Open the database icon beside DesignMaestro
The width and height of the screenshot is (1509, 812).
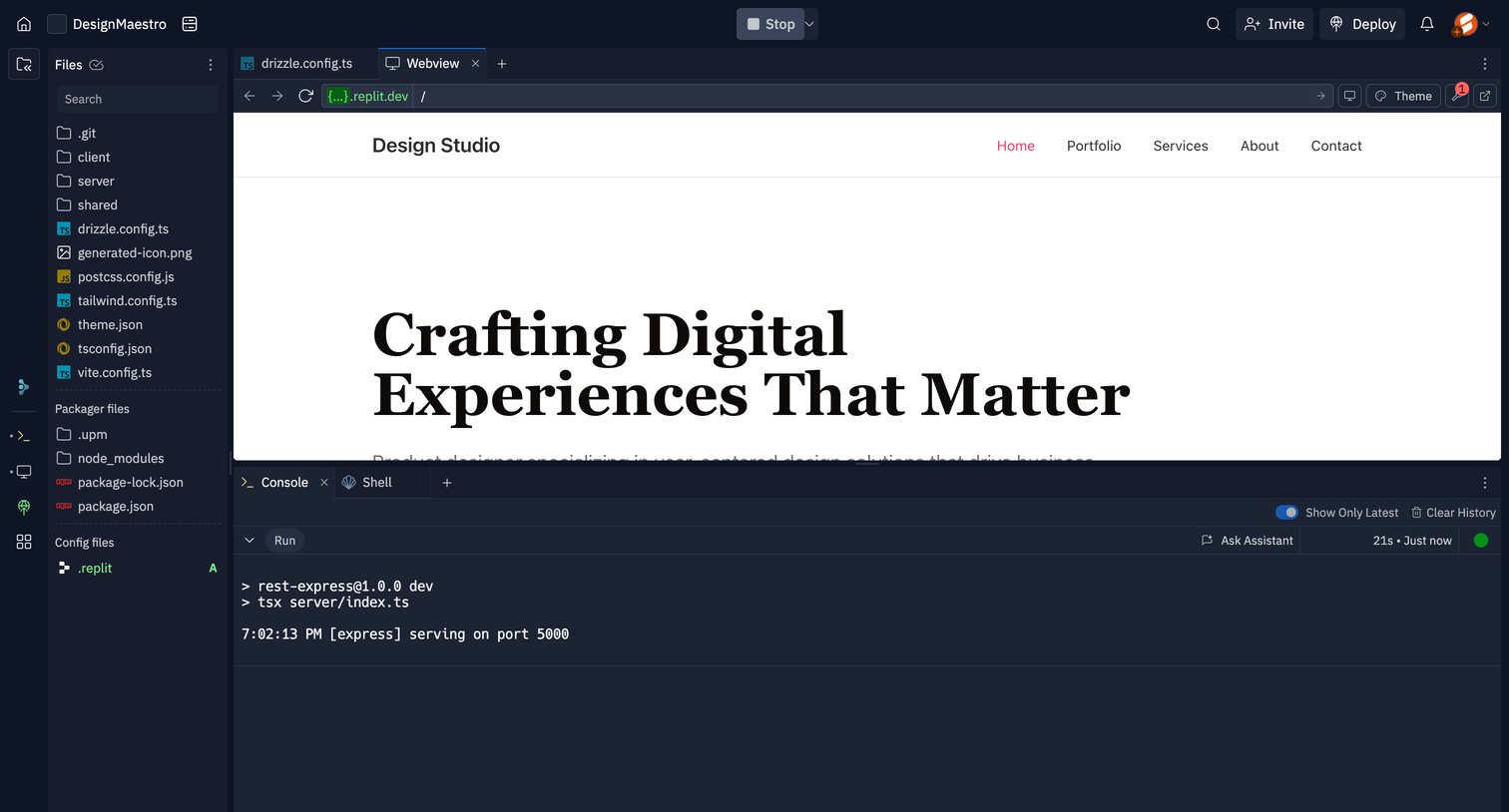tap(190, 24)
